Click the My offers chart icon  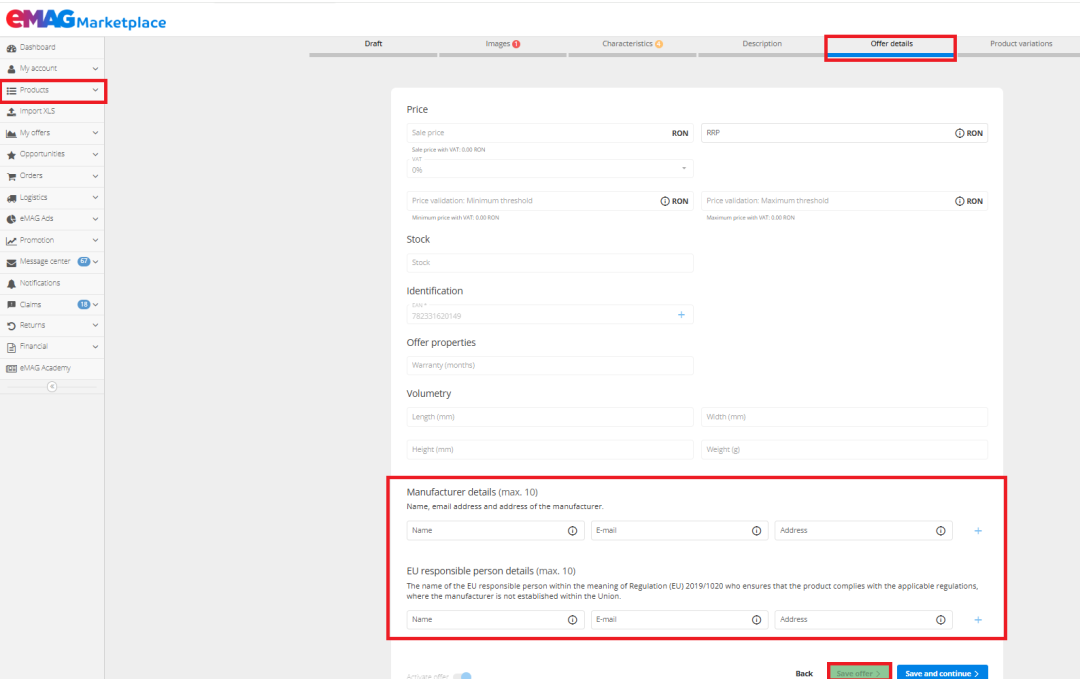coord(11,133)
